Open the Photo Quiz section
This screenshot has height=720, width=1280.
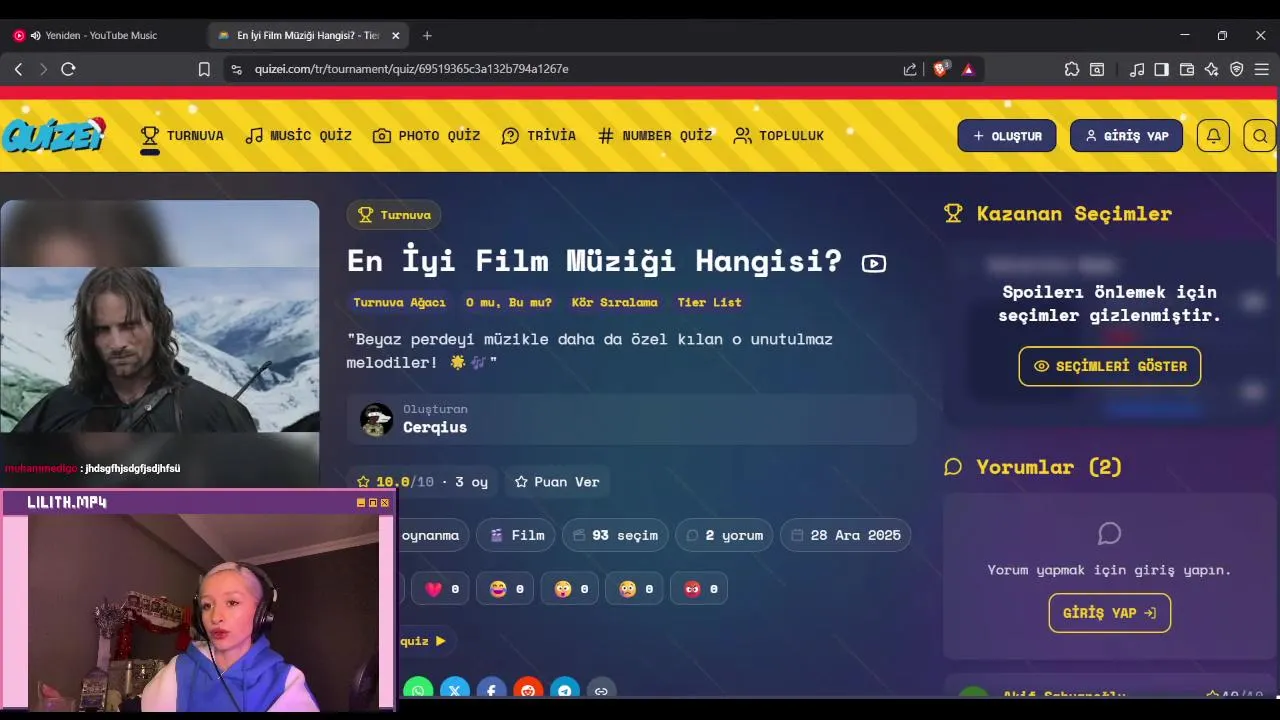pos(427,136)
